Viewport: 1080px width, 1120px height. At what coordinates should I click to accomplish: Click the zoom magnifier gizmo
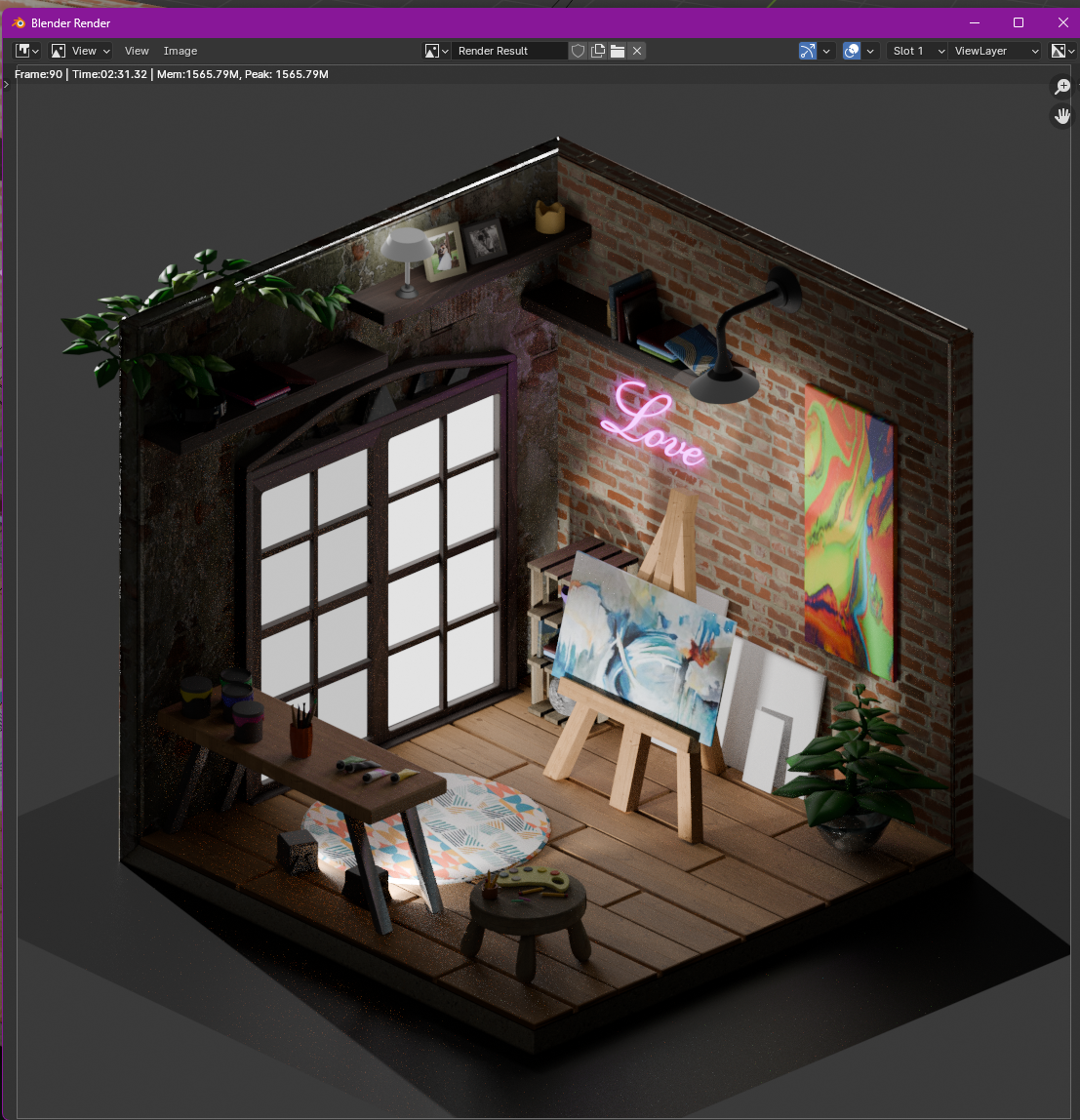1062,87
